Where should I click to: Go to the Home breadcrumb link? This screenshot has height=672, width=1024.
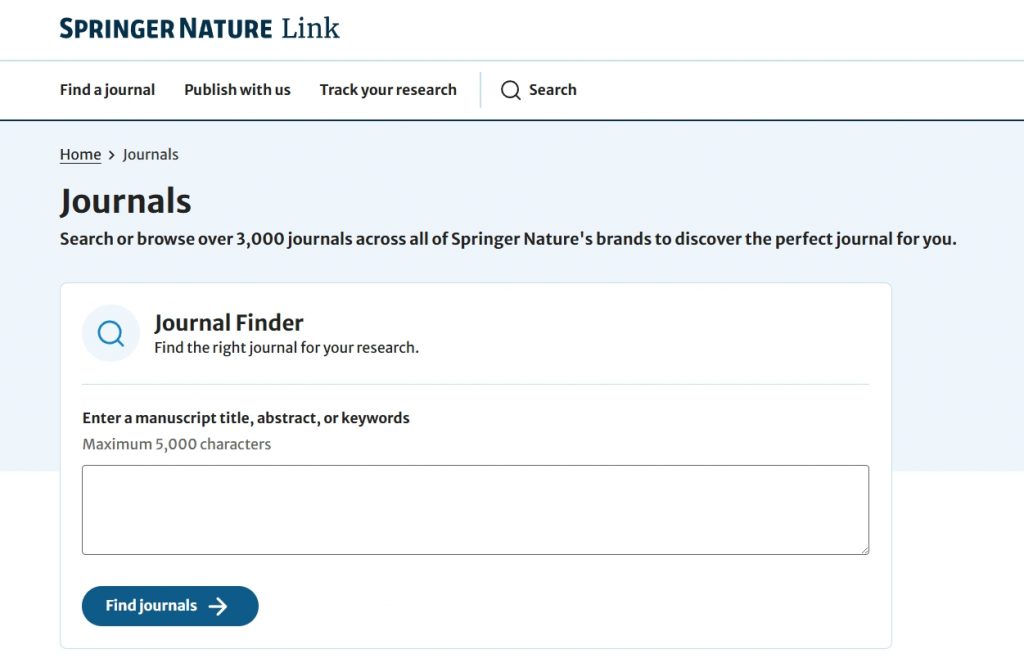pyautogui.click(x=80, y=155)
